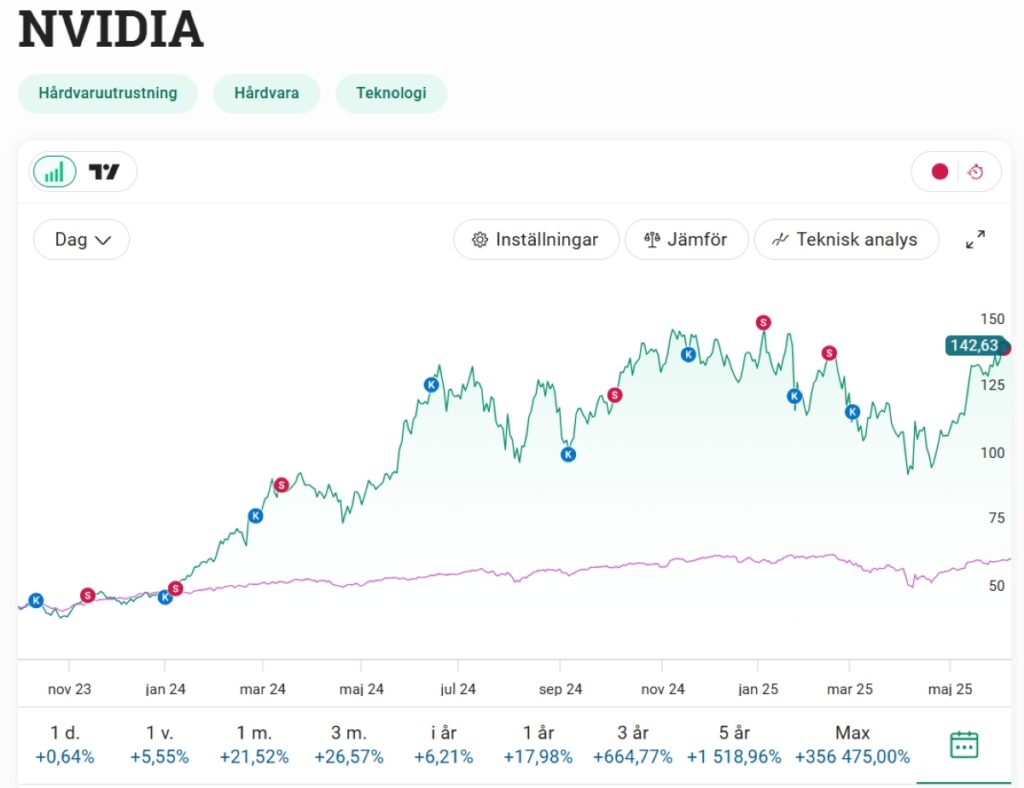Open the calendar date range picker
The height and width of the screenshot is (788, 1024).
(x=964, y=745)
